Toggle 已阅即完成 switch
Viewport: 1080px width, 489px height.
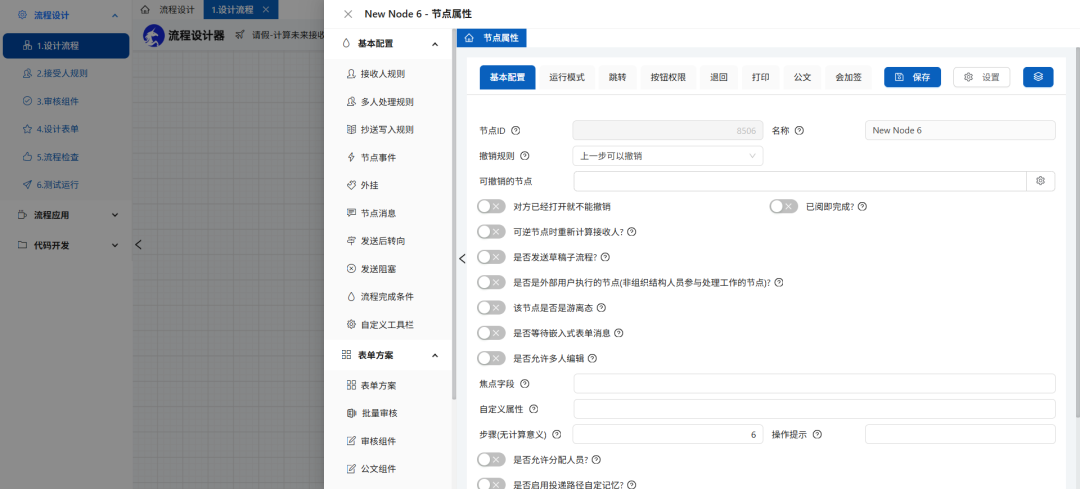tap(784, 207)
